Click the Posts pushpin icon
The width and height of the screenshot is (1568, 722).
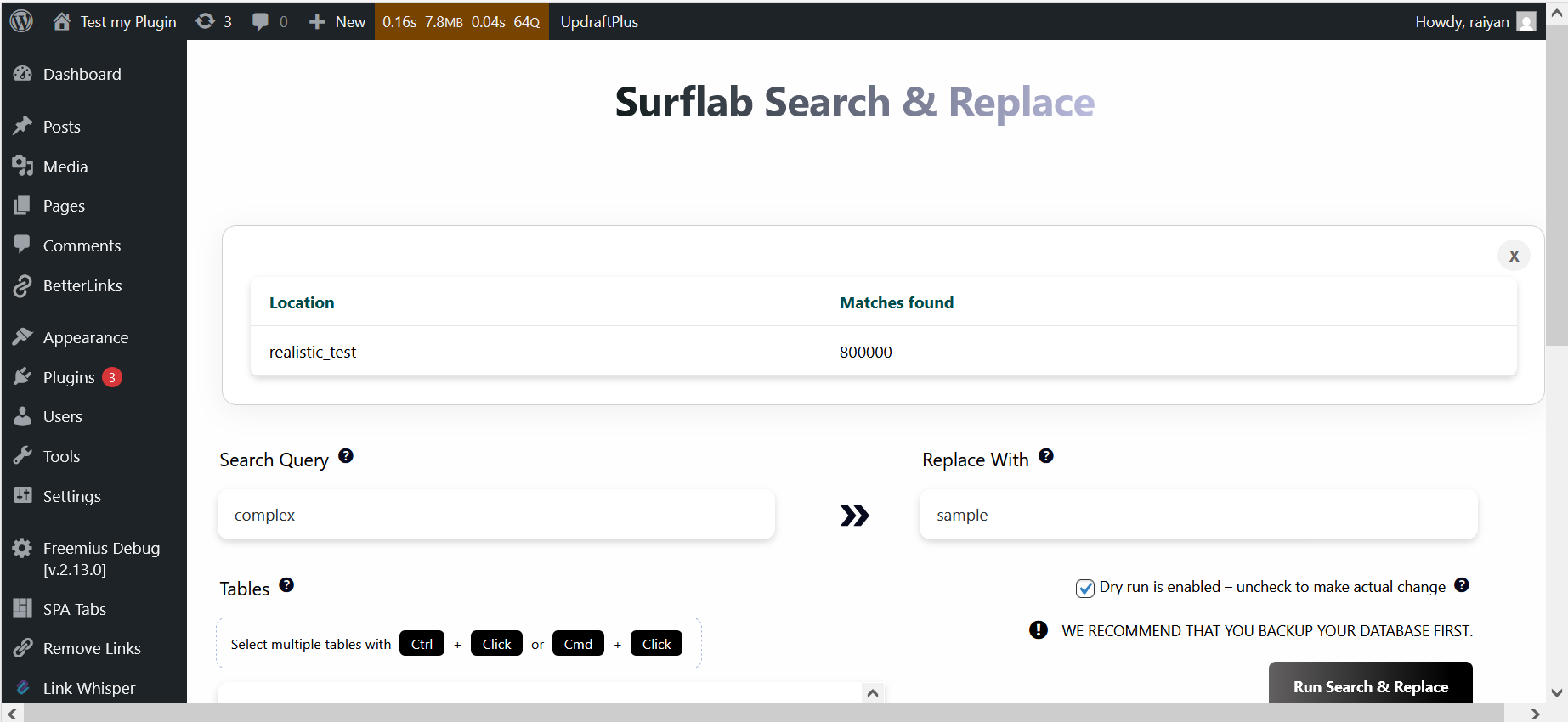click(x=23, y=127)
